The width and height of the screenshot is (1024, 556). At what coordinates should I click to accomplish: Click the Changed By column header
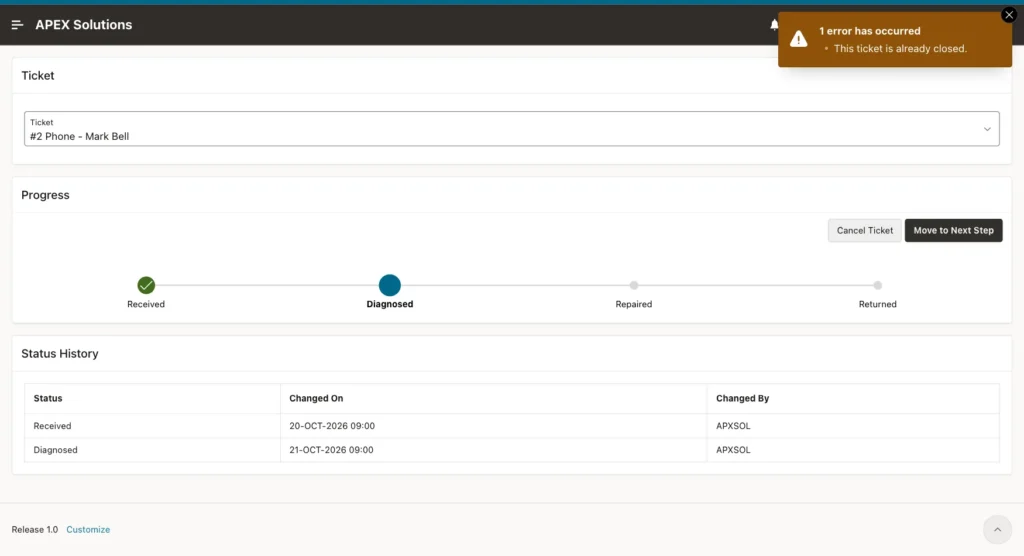pos(743,398)
